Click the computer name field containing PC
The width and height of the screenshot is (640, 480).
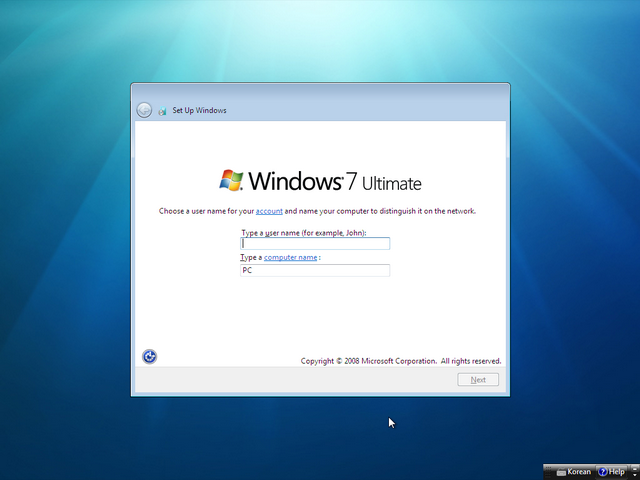point(315,270)
